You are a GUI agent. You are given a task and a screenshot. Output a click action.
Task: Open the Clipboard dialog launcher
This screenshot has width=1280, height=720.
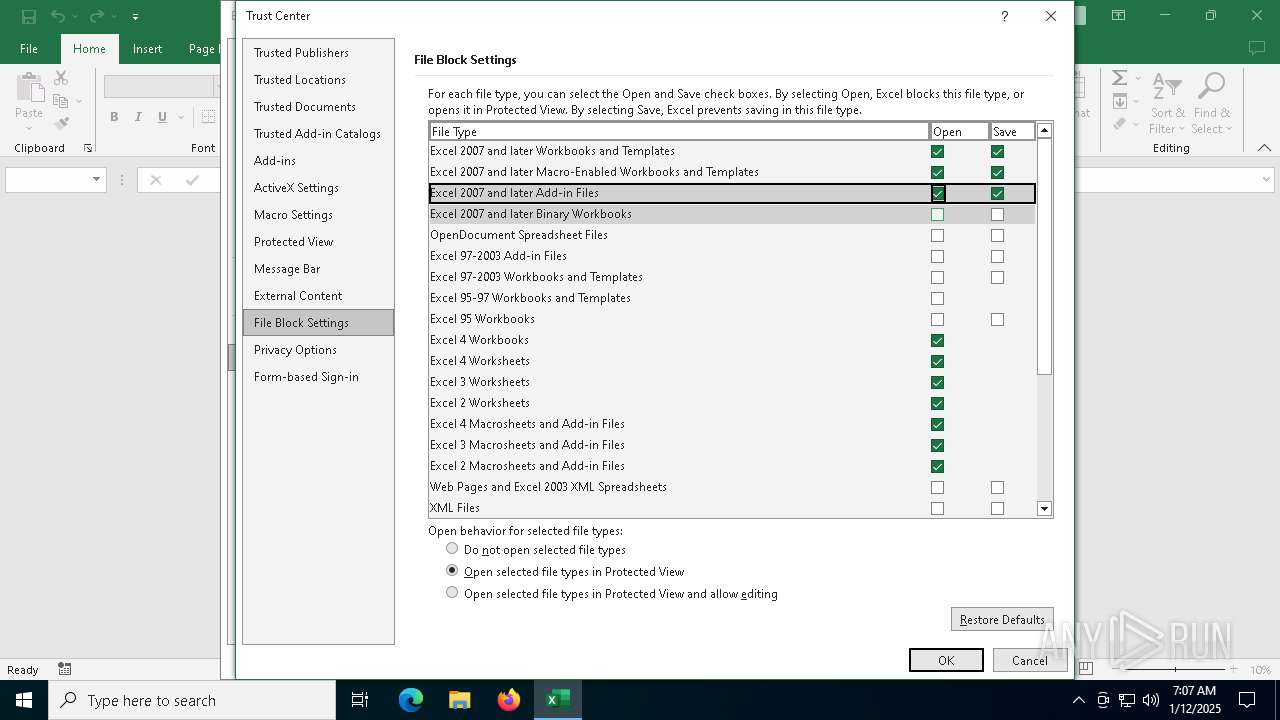click(x=88, y=148)
